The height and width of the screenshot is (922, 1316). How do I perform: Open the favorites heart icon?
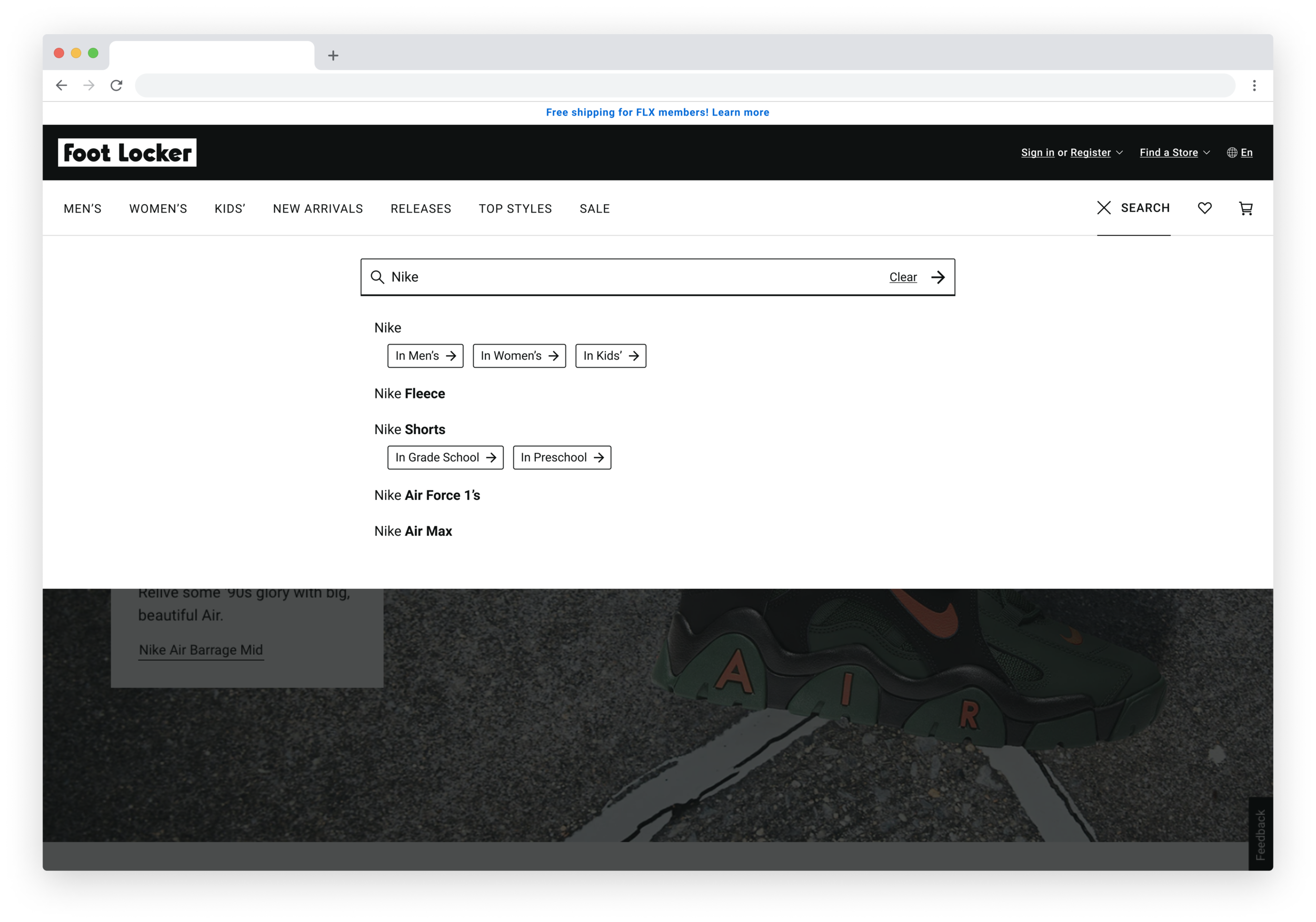[1204, 208]
